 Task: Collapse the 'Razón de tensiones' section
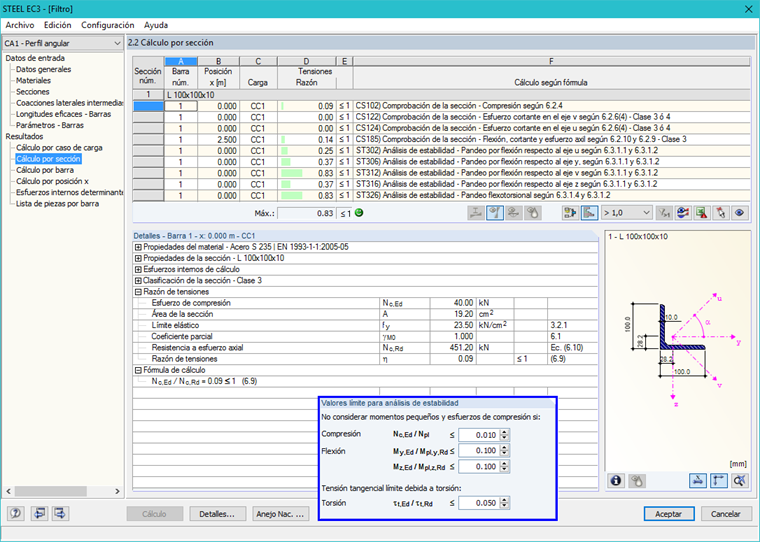(x=138, y=292)
